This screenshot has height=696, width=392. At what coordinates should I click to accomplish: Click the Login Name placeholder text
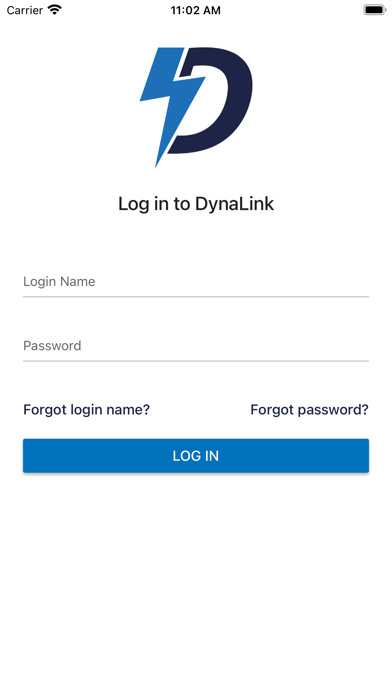point(59,282)
